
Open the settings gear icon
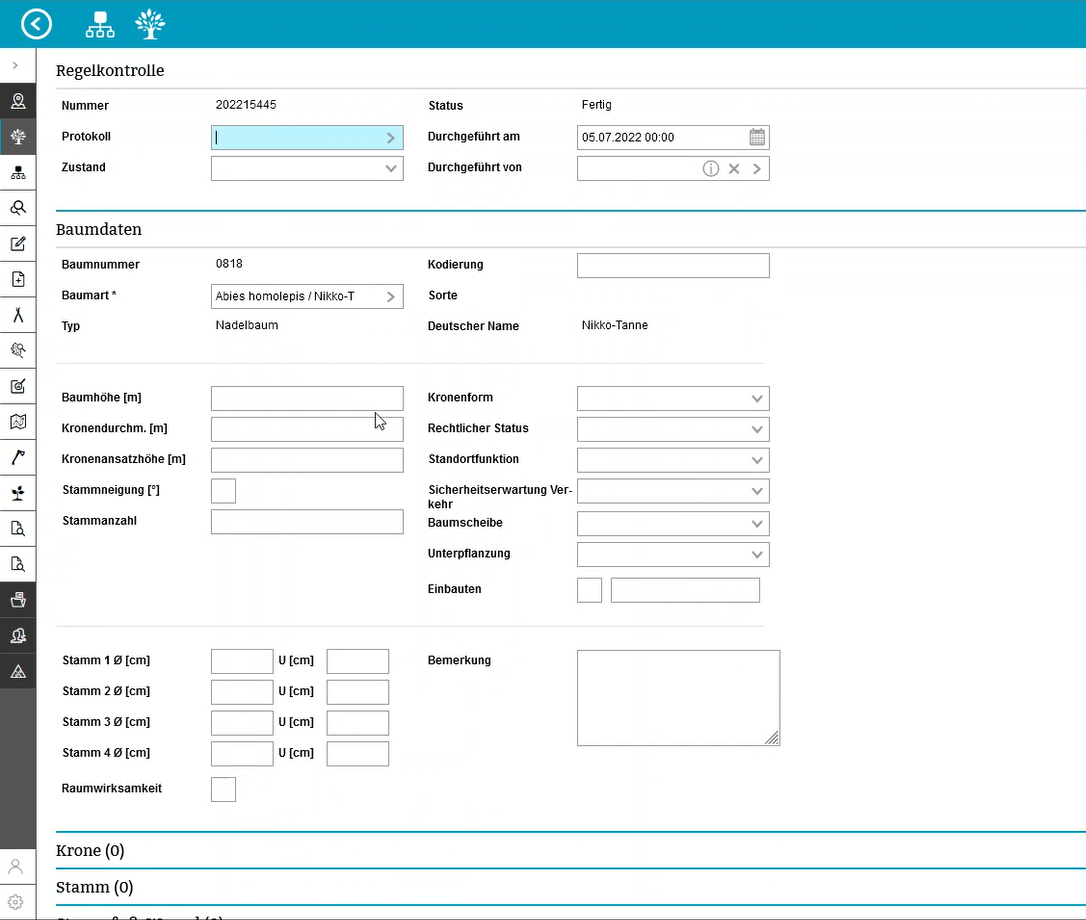pyautogui.click(x=16, y=902)
